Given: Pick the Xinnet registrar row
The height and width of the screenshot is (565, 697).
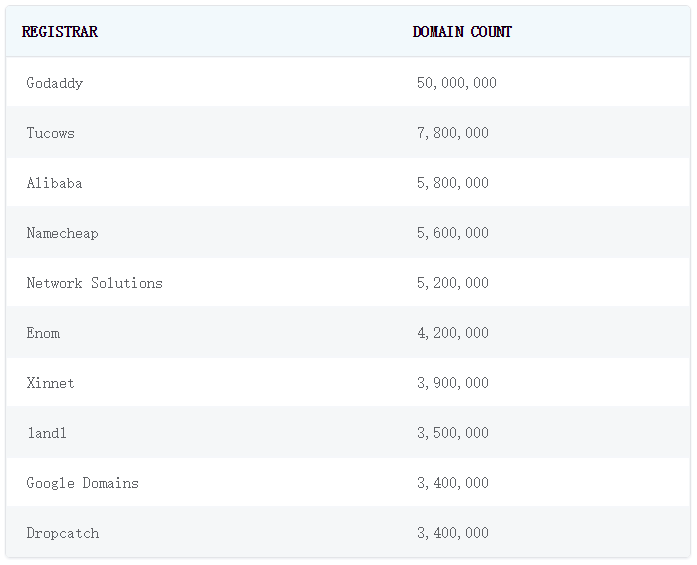Looking at the screenshot, I should pyautogui.click(x=51, y=383).
